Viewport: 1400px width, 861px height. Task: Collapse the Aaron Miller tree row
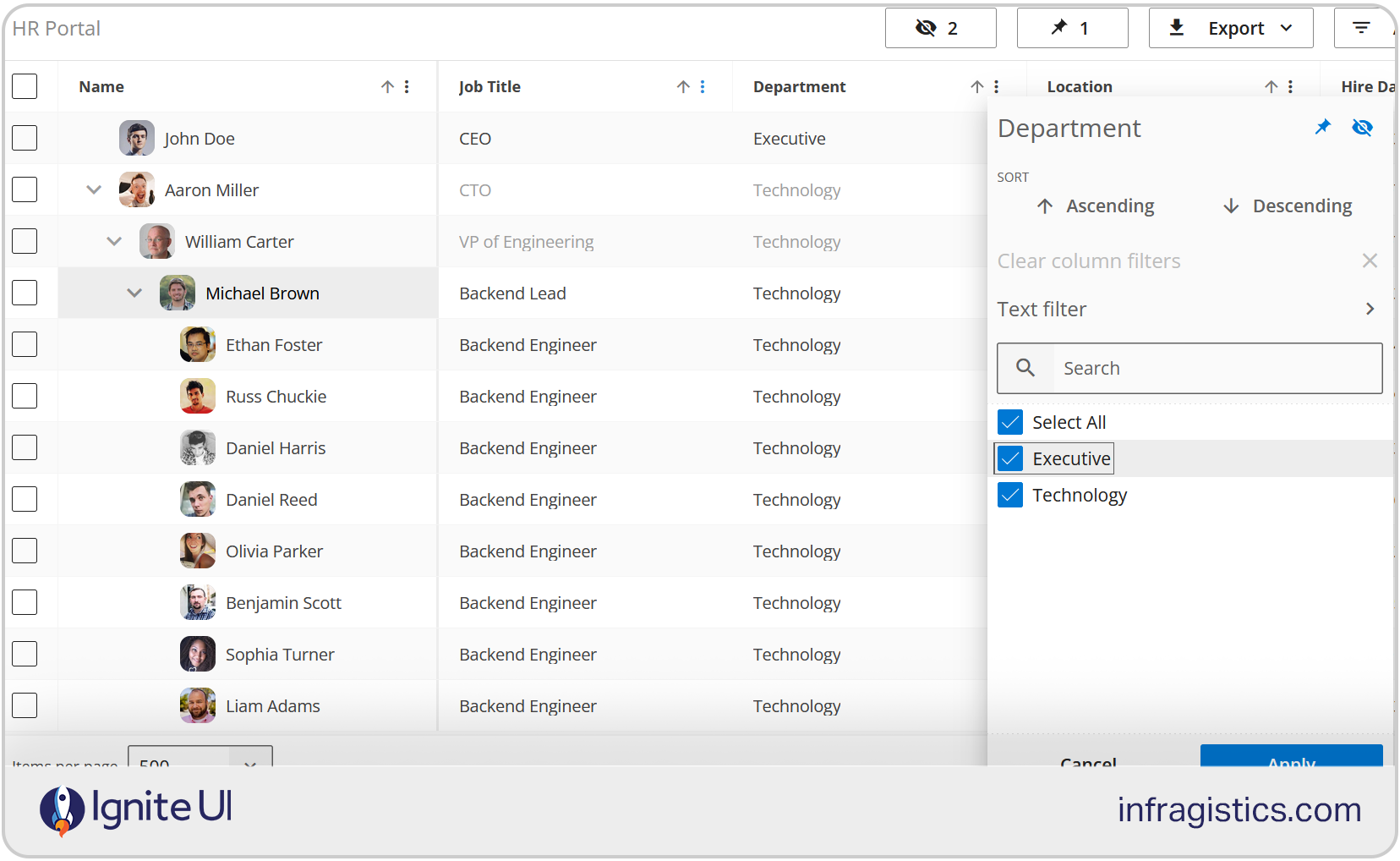point(93,189)
